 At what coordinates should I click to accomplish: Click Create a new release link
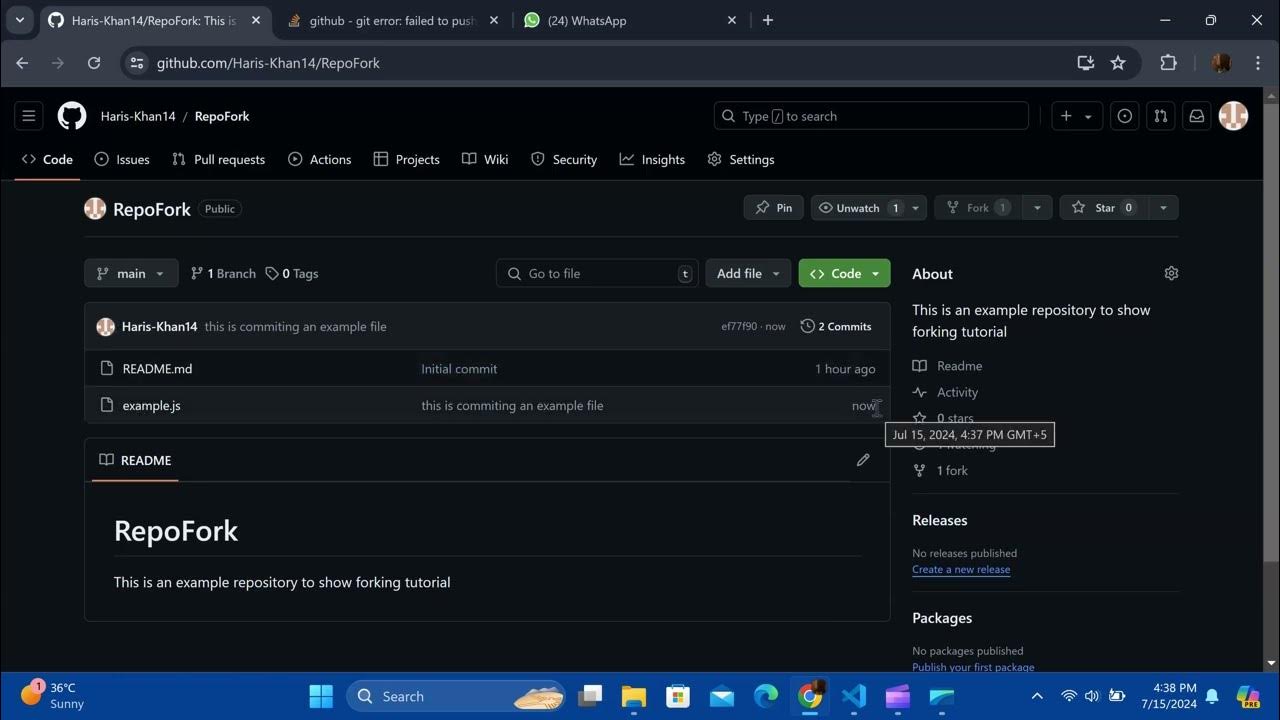pyautogui.click(x=961, y=569)
